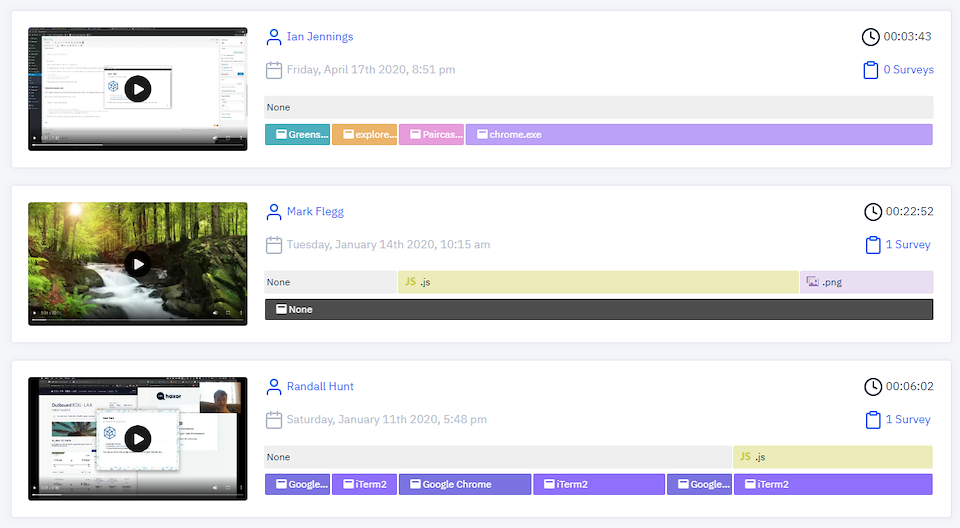Image resolution: width=960 pixels, height=528 pixels.
Task: Click calendar icon next to January 14th date
Action: 274,245
